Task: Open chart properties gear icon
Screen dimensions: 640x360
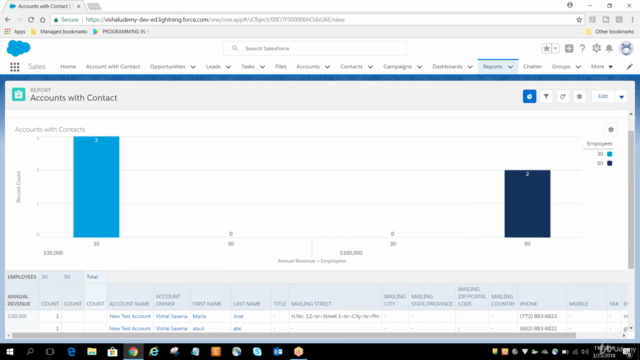Action: click(611, 129)
